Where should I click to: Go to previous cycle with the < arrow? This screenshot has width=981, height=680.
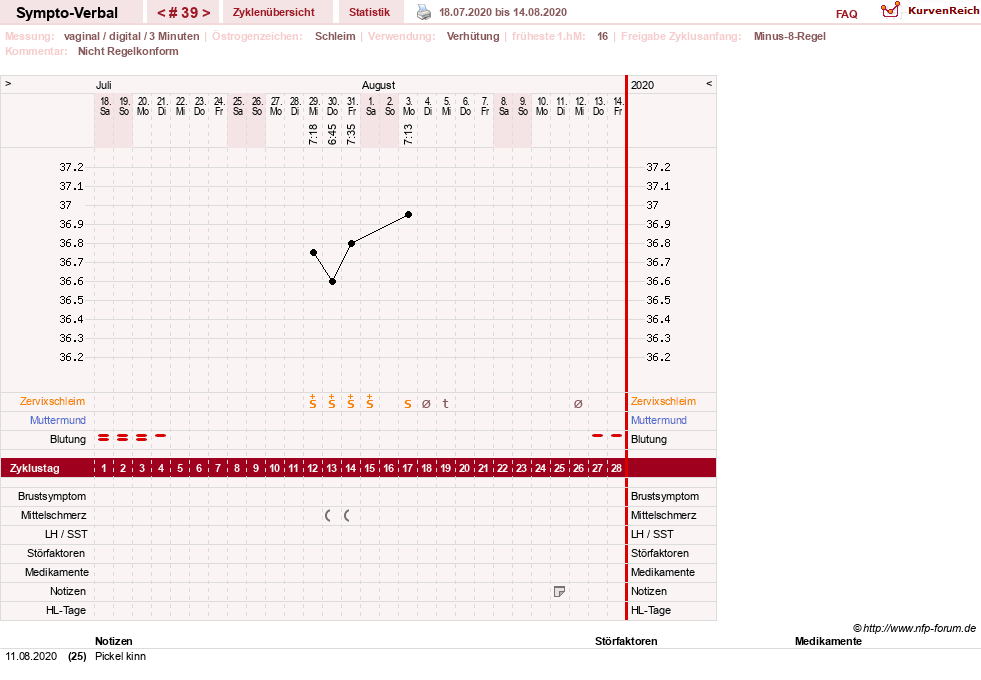[x=161, y=13]
